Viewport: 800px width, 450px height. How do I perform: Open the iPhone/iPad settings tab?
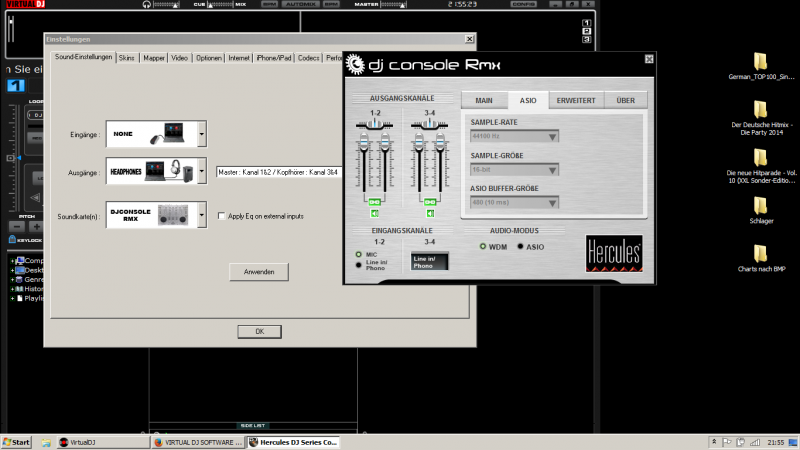[273, 58]
